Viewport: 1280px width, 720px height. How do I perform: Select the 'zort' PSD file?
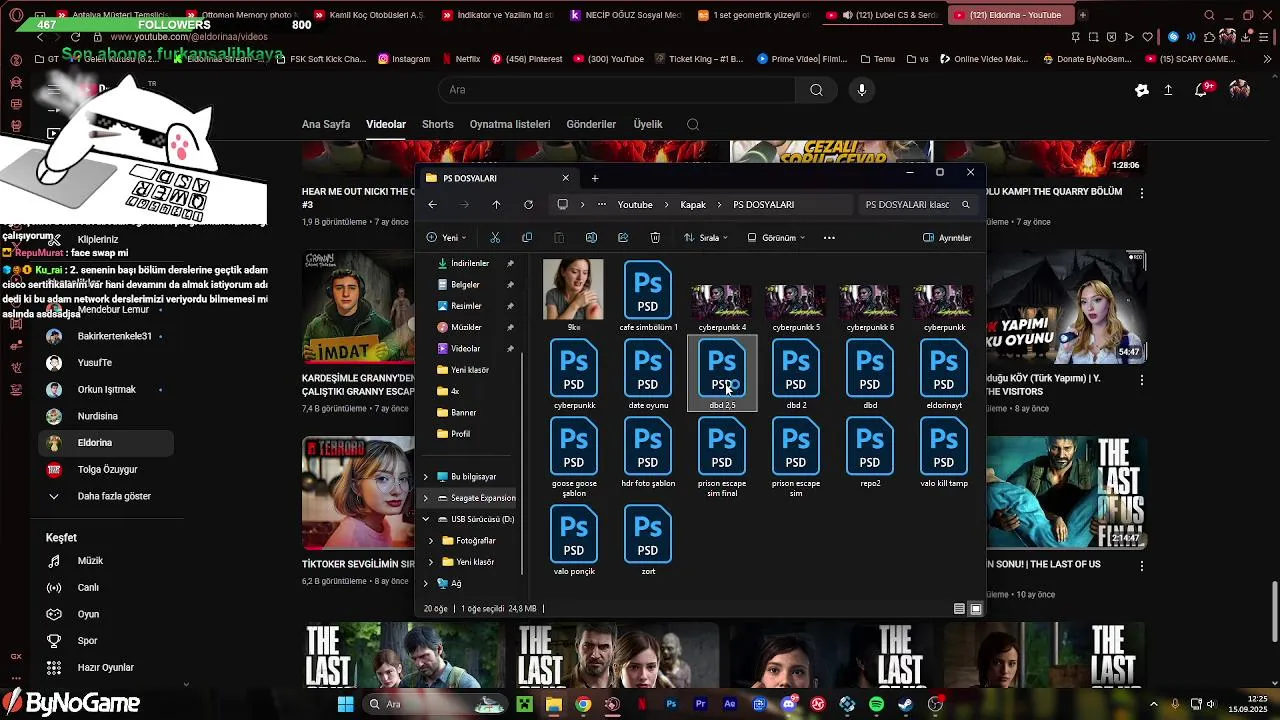[648, 541]
